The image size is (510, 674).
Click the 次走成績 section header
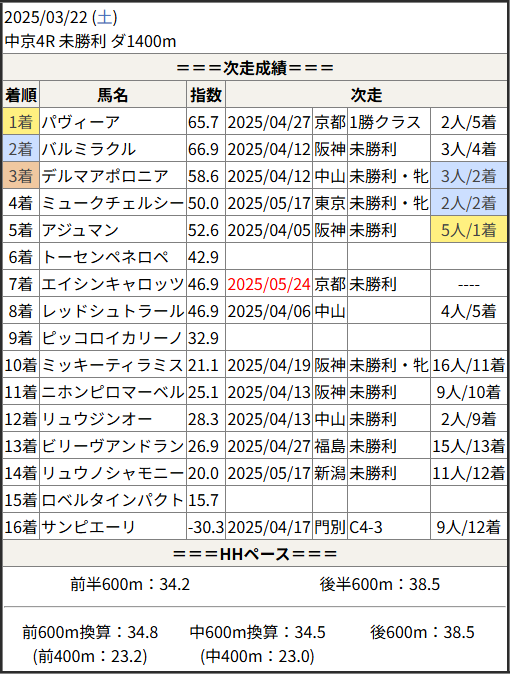[255, 67]
